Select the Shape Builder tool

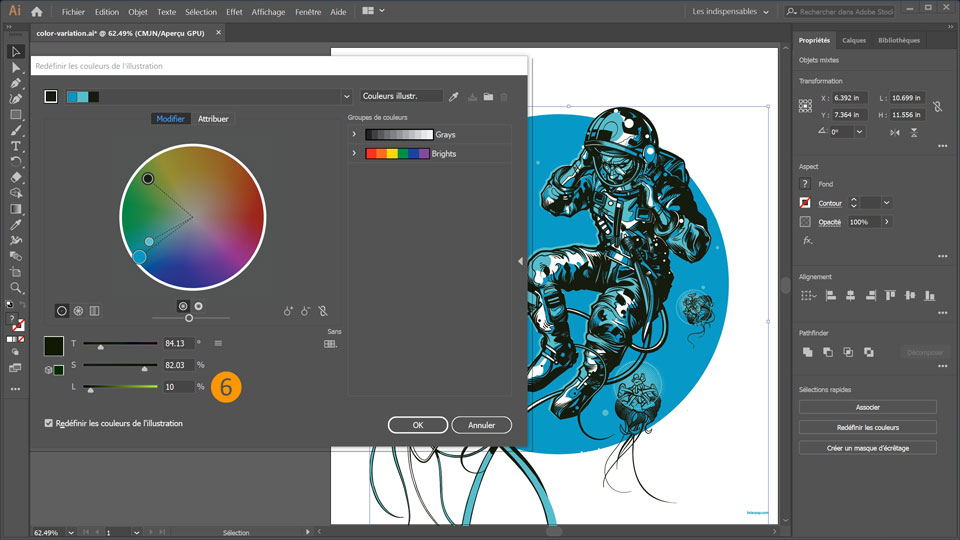coord(16,193)
